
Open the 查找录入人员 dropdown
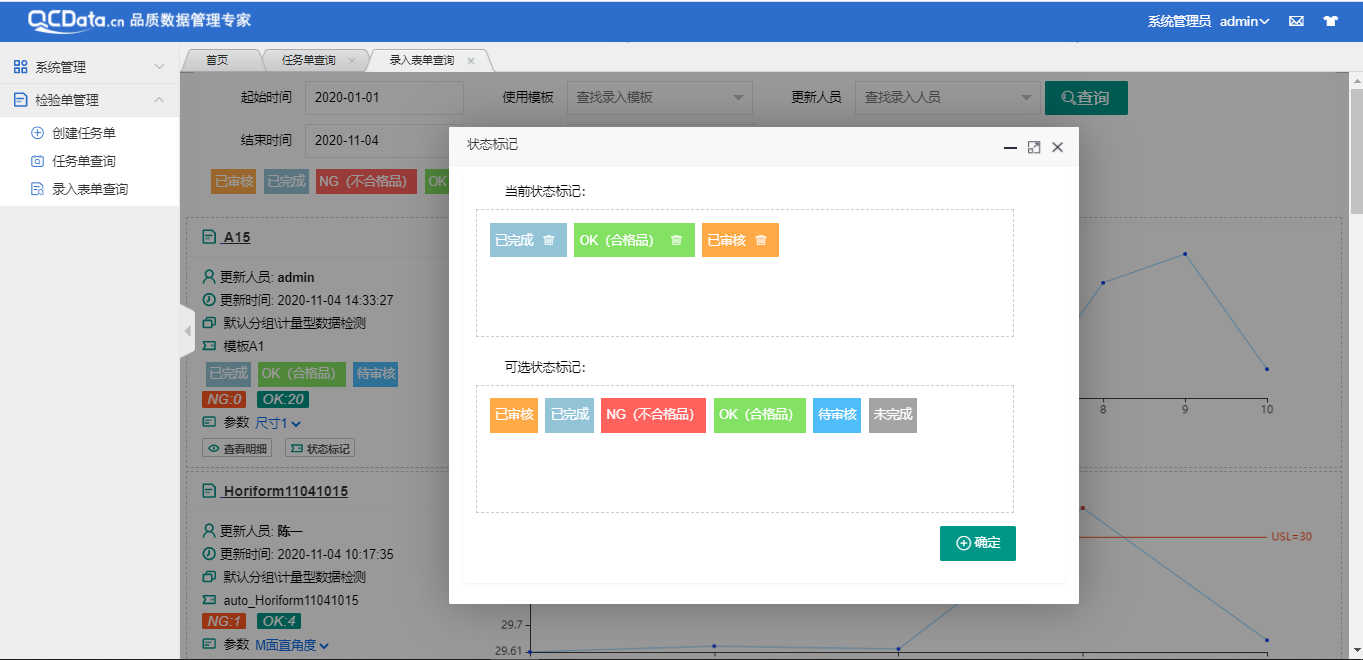point(946,97)
